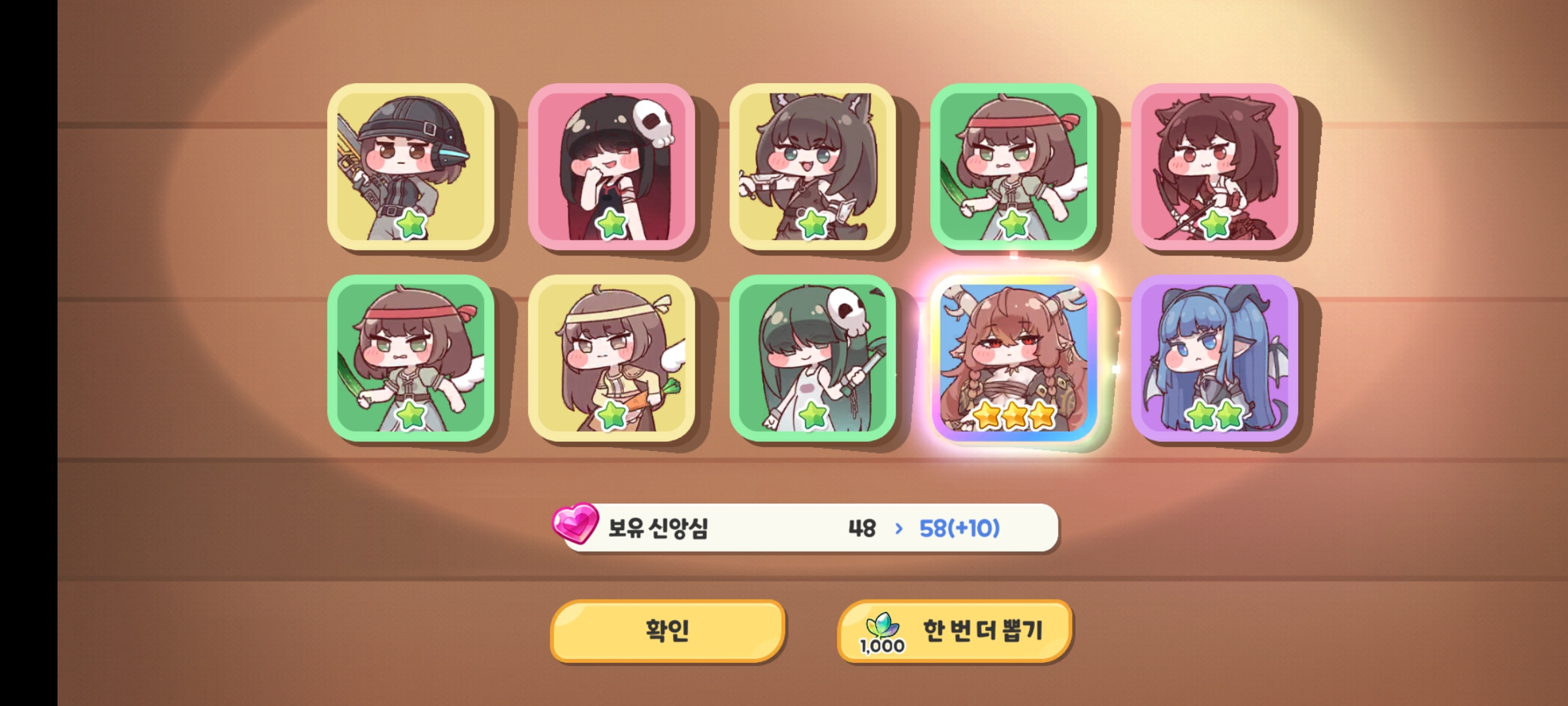Tap the 보유 신앙심 faith points bar
The height and width of the screenshot is (706, 1568).
[x=810, y=528]
